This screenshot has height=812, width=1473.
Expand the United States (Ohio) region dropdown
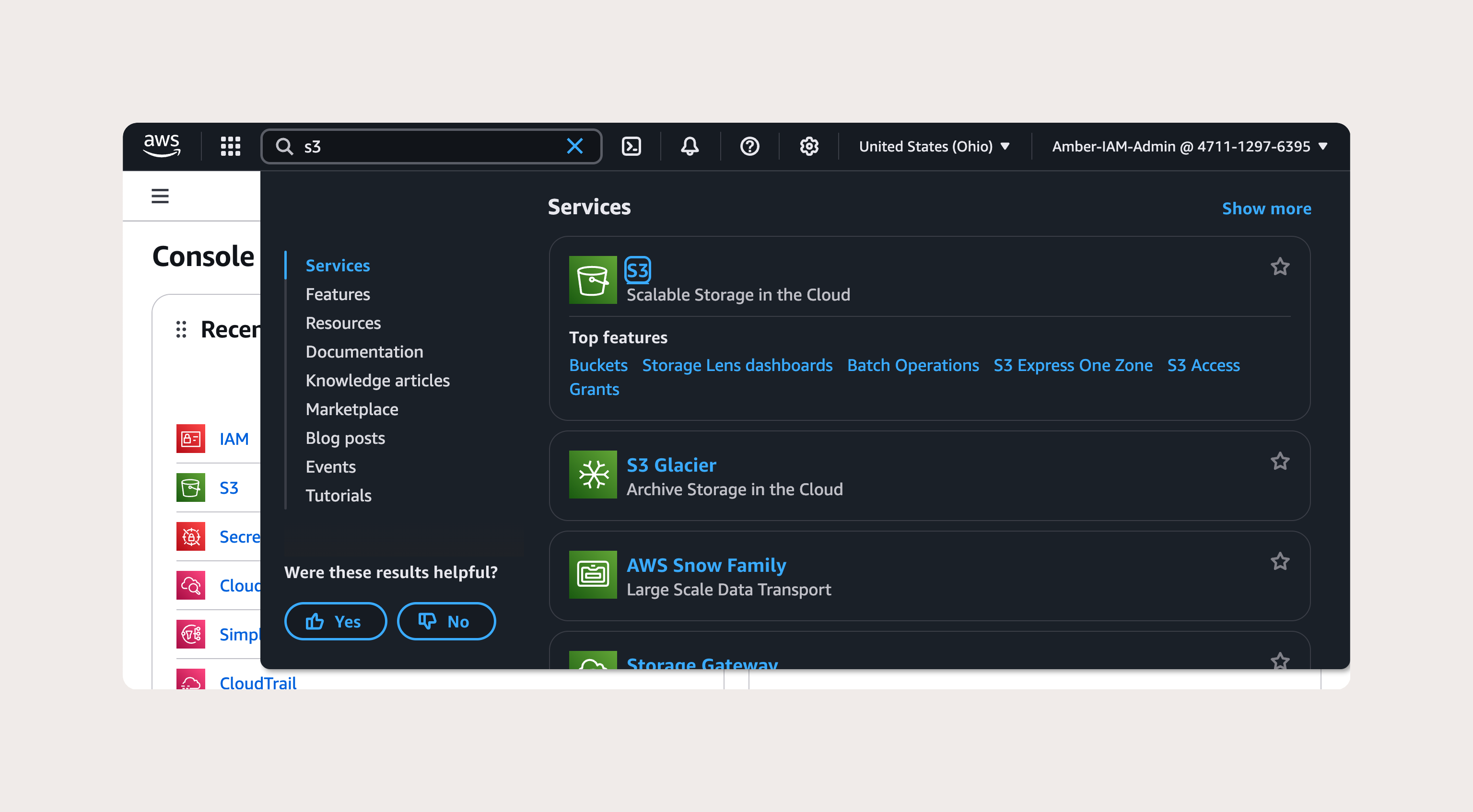934,146
